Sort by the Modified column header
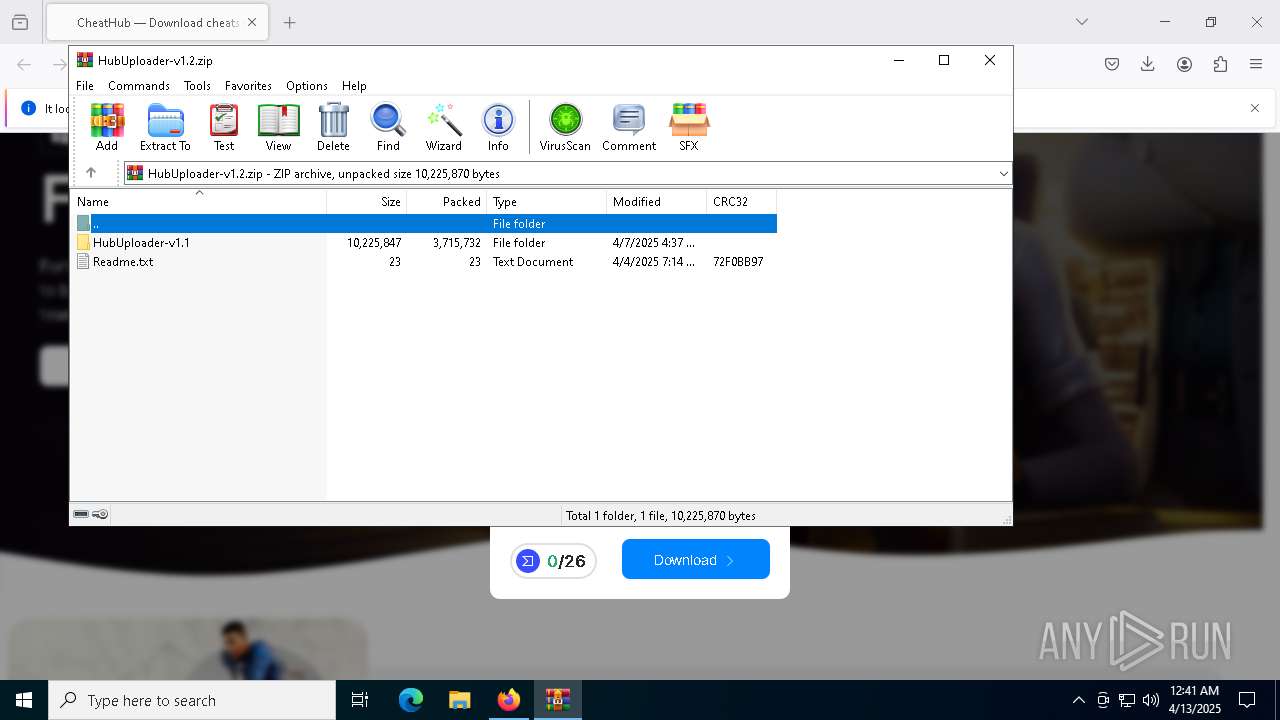1280x720 pixels. (x=656, y=201)
